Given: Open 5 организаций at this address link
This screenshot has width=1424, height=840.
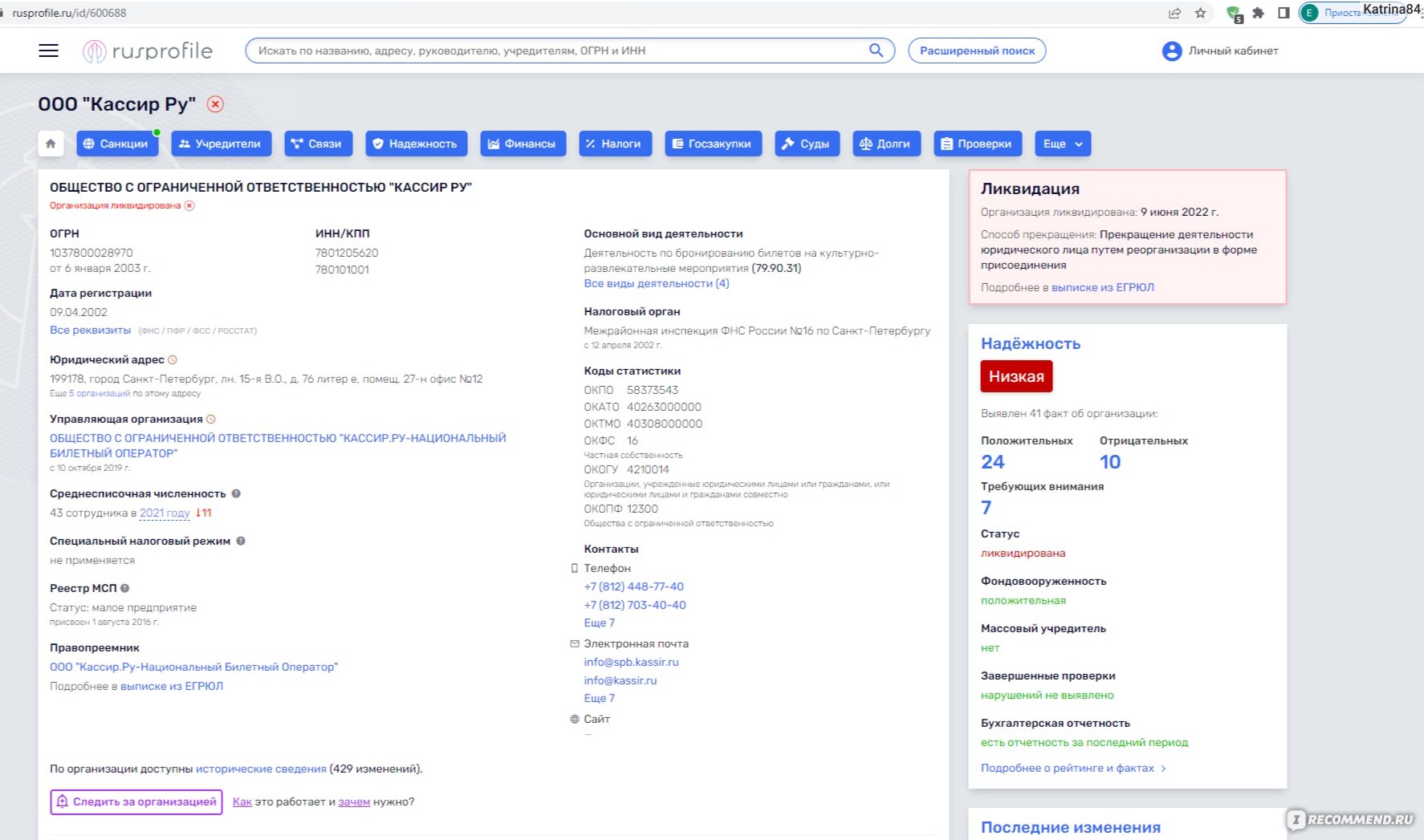Looking at the screenshot, I should [x=100, y=394].
